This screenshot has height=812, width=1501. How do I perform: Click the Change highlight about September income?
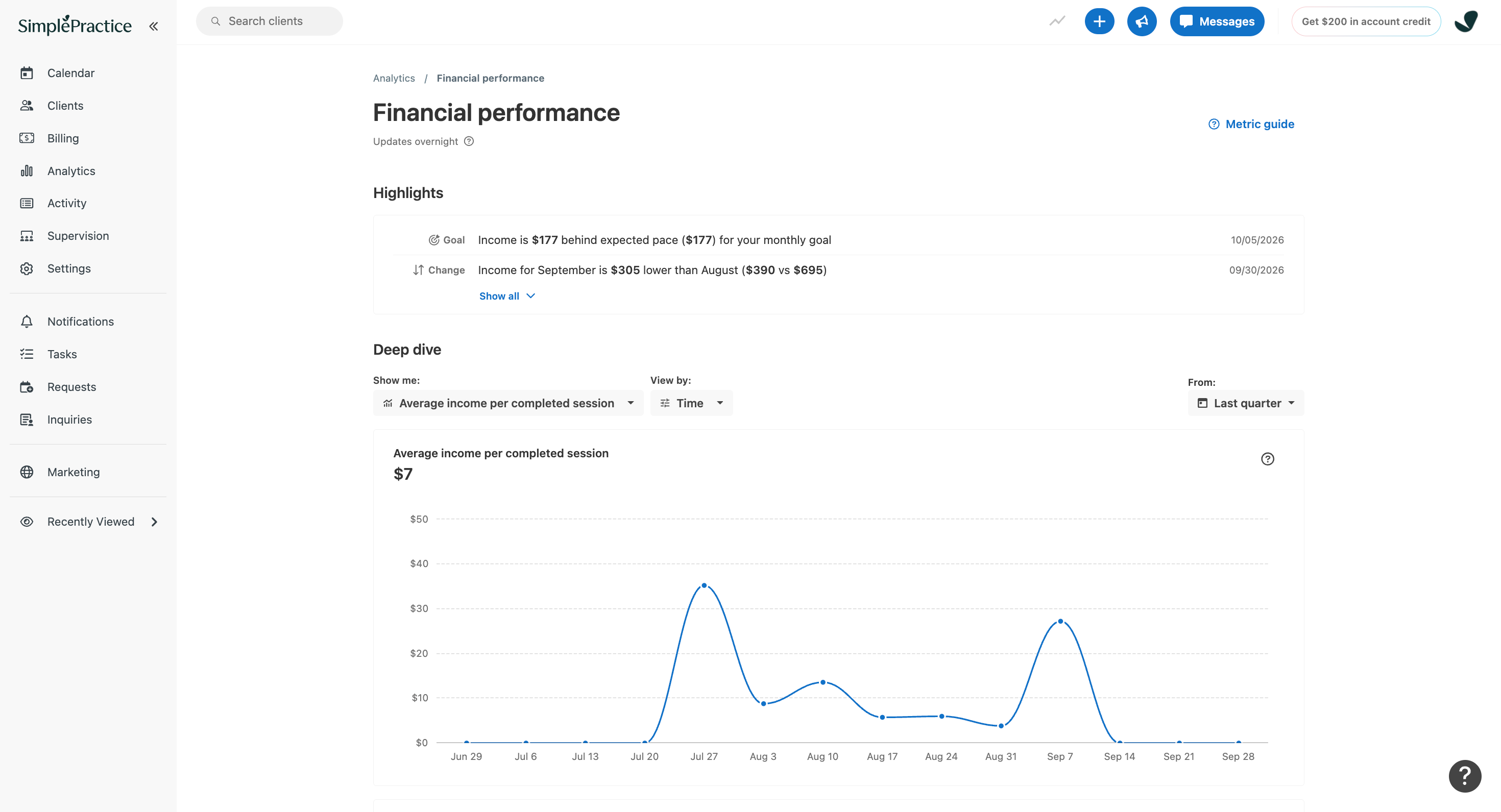[x=652, y=270]
